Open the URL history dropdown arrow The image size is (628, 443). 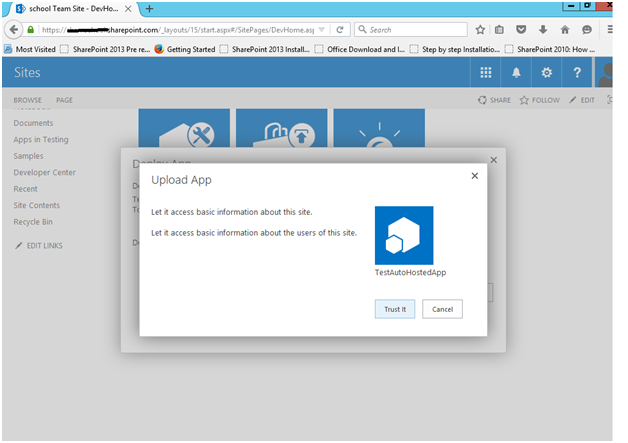[x=321, y=30]
